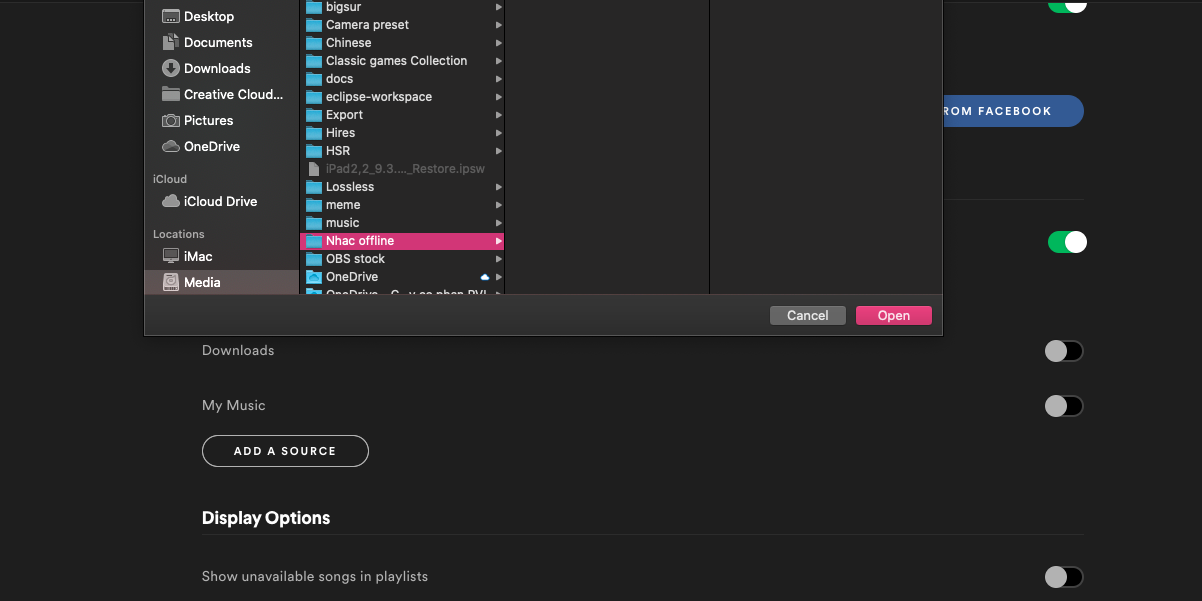Viewport: 1202px width, 601px height.
Task: Expand Nhac offline folder arrow
Action: point(498,241)
